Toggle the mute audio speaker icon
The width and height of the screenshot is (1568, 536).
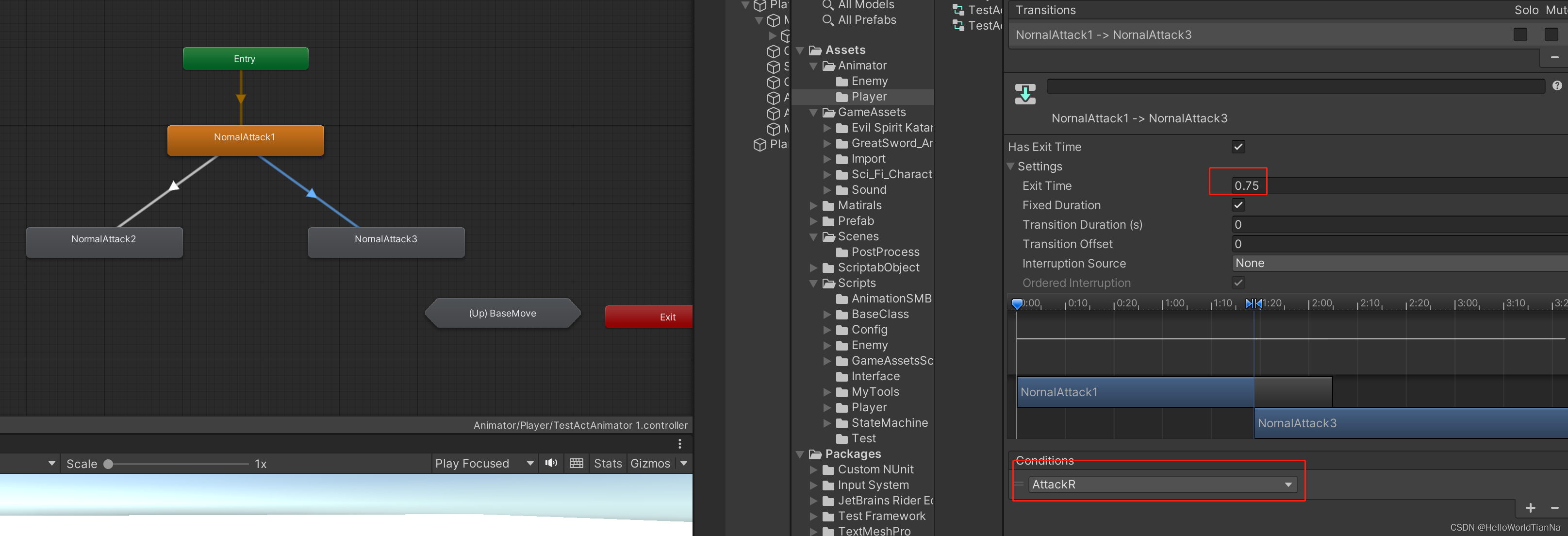(x=551, y=464)
